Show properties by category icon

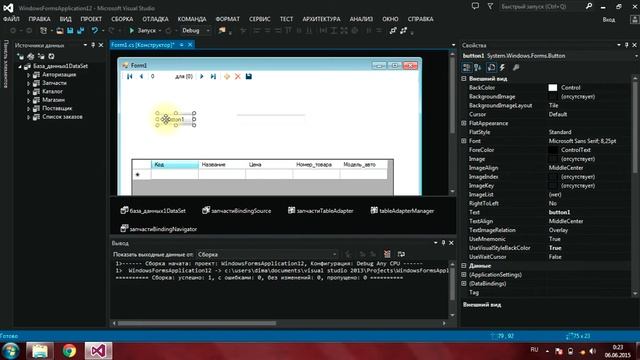tap(467, 67)
